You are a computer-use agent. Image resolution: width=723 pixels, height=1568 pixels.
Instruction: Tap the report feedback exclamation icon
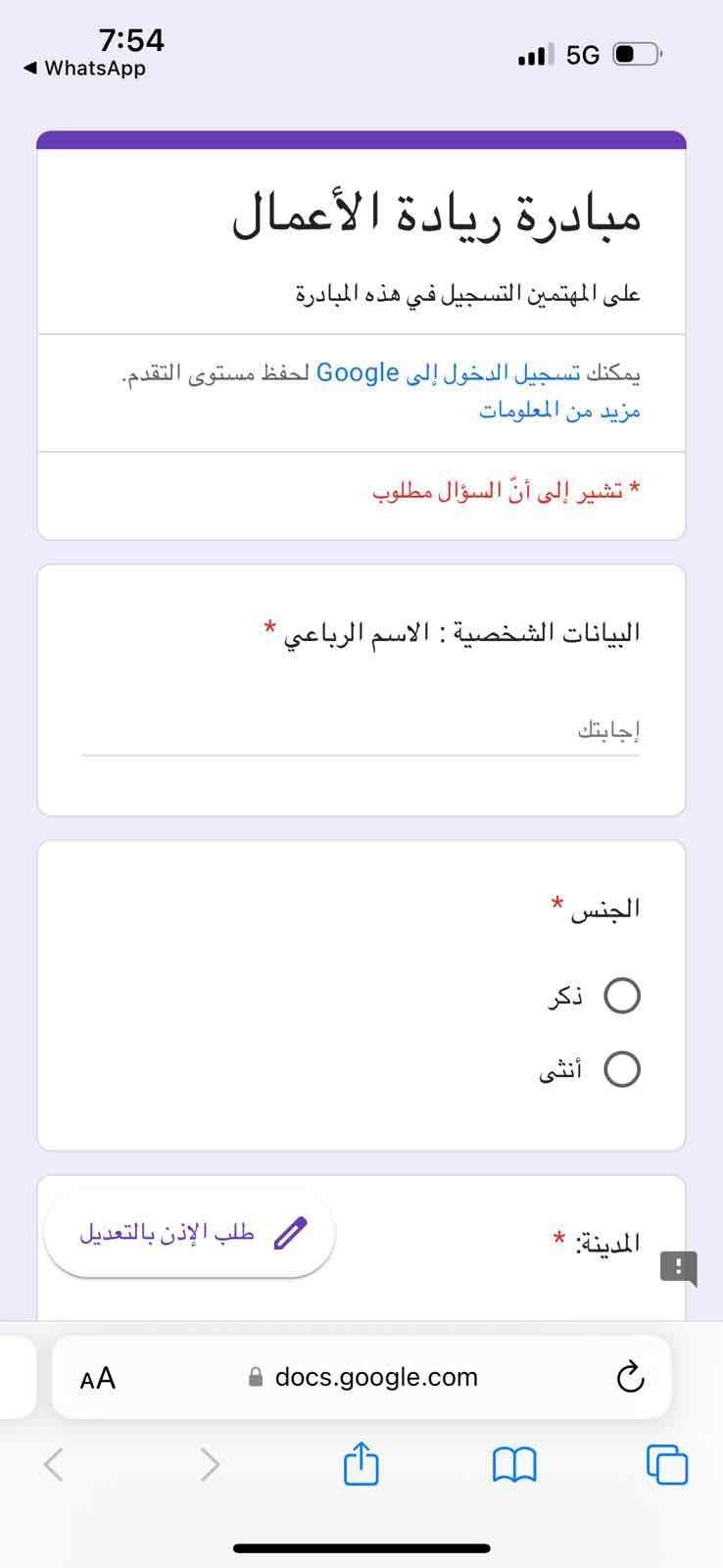678,1267
